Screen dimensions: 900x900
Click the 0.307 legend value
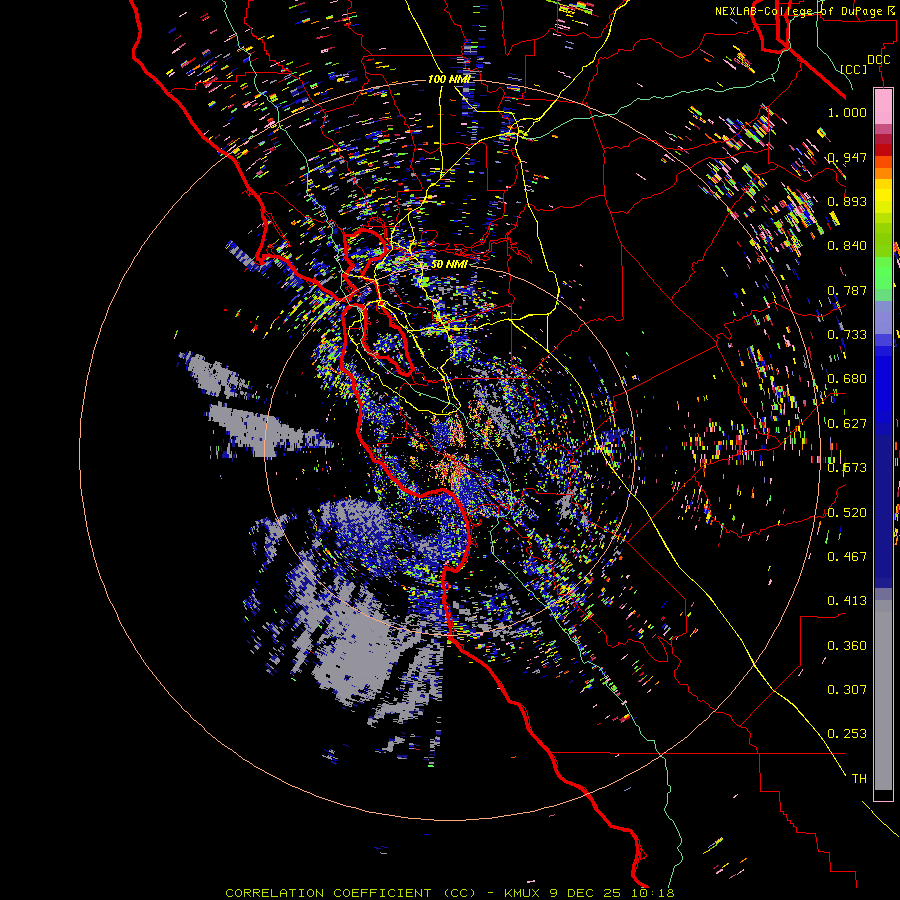click(847, 690)
